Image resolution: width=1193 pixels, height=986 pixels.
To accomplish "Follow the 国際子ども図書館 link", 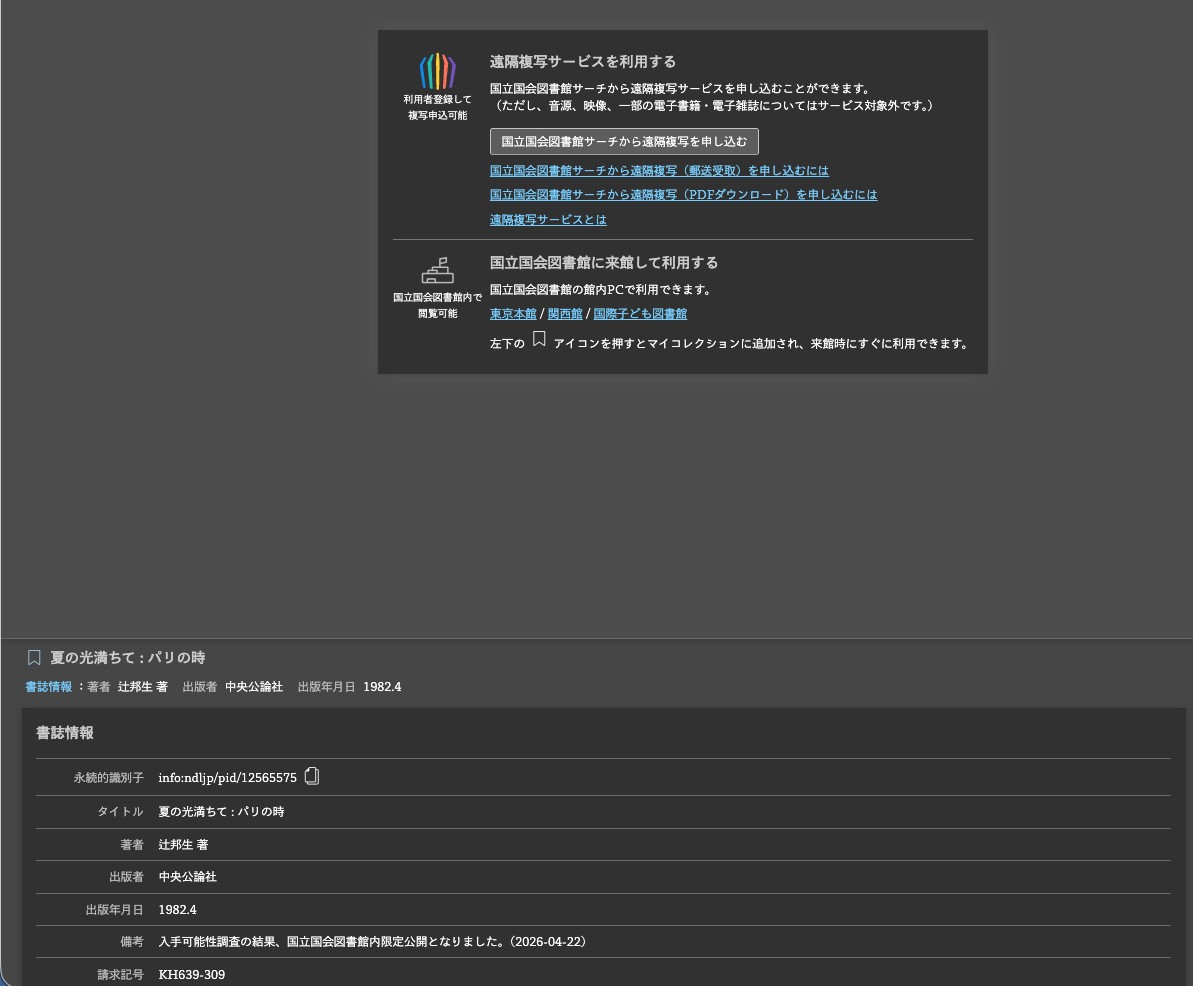I will tap(640, 314).
